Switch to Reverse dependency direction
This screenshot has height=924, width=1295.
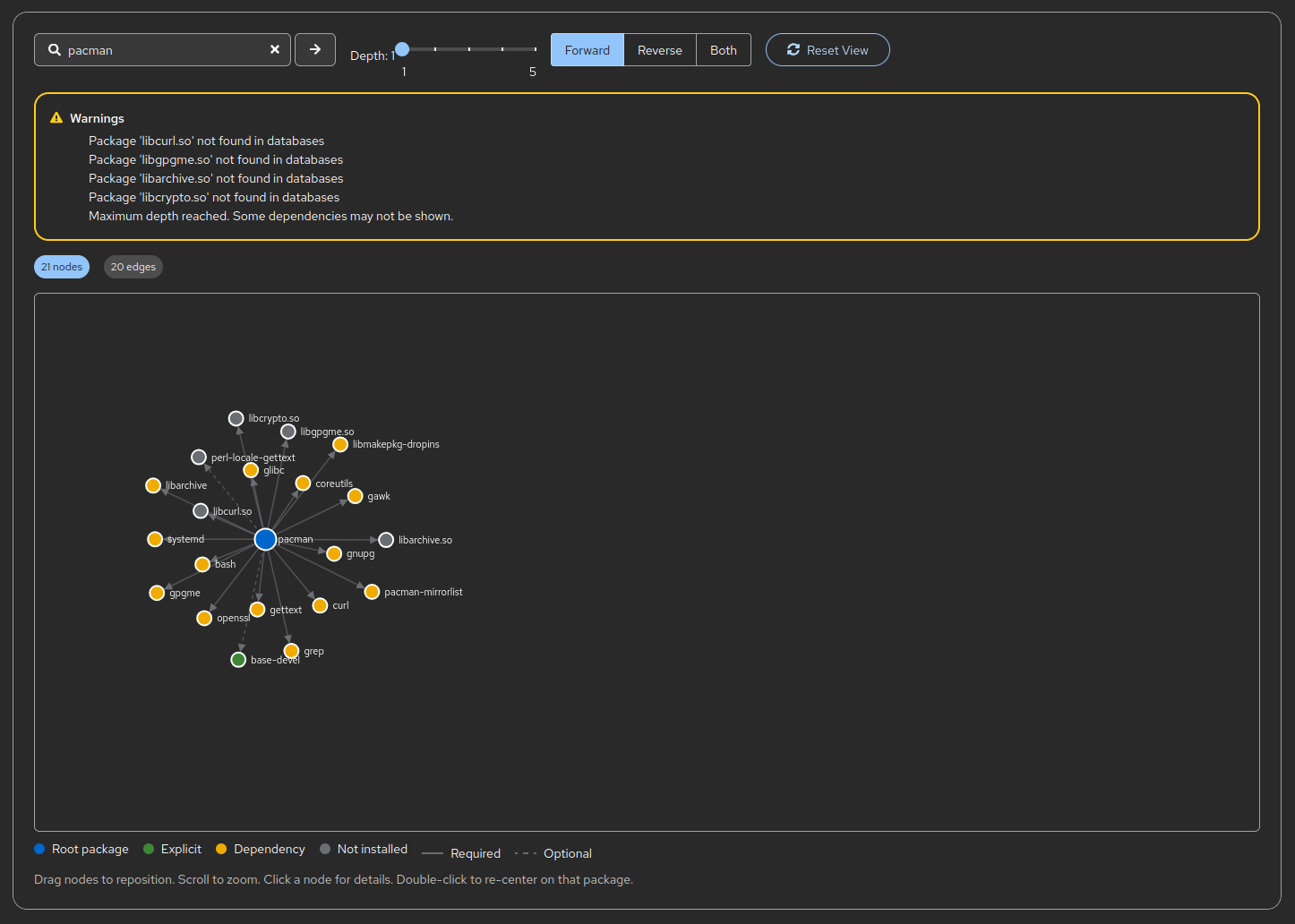tap(659, 50)
